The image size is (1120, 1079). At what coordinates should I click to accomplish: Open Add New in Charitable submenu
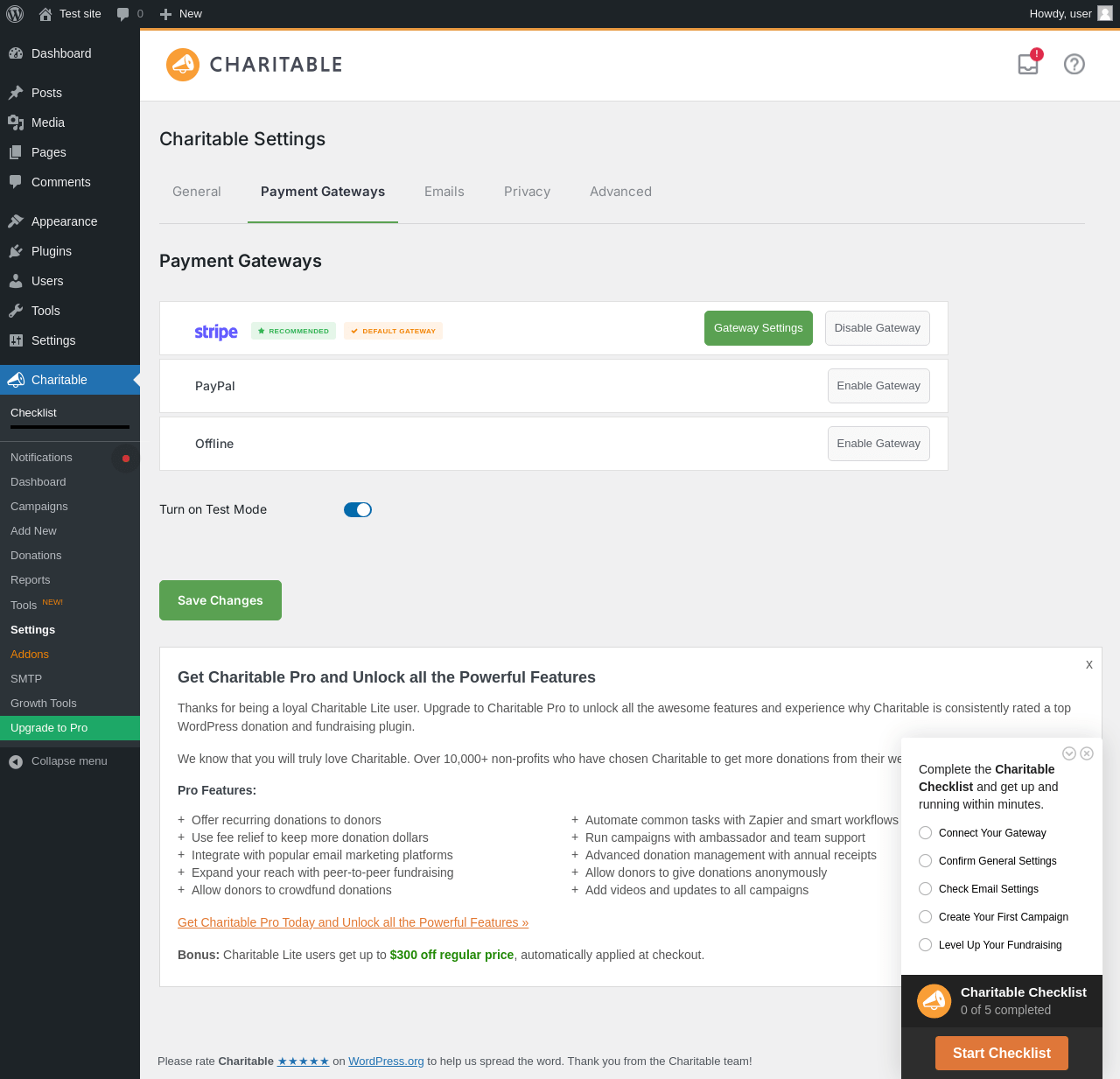click(x=70, y=531)
